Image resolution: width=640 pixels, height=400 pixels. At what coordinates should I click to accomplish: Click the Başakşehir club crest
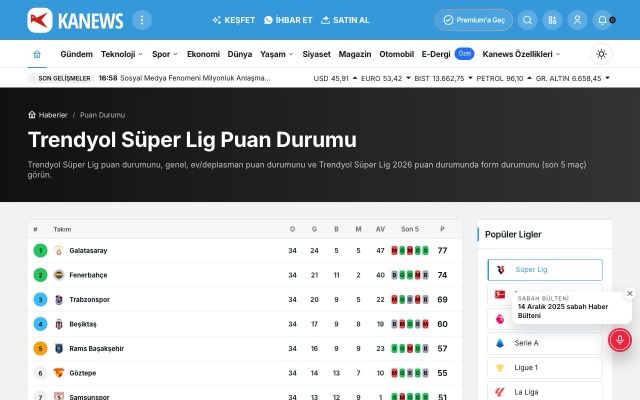(x=59, y=349)
